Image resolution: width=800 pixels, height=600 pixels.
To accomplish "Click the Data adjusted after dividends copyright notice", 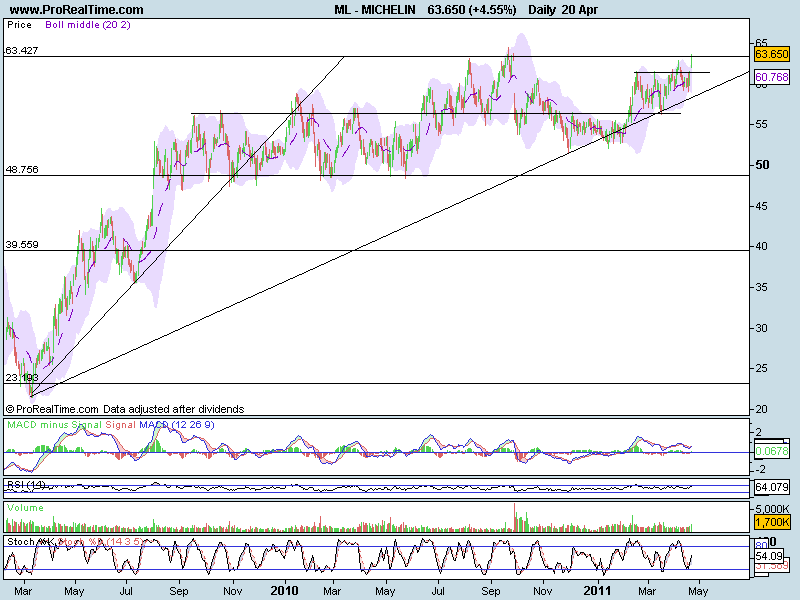I will [173, 409].
